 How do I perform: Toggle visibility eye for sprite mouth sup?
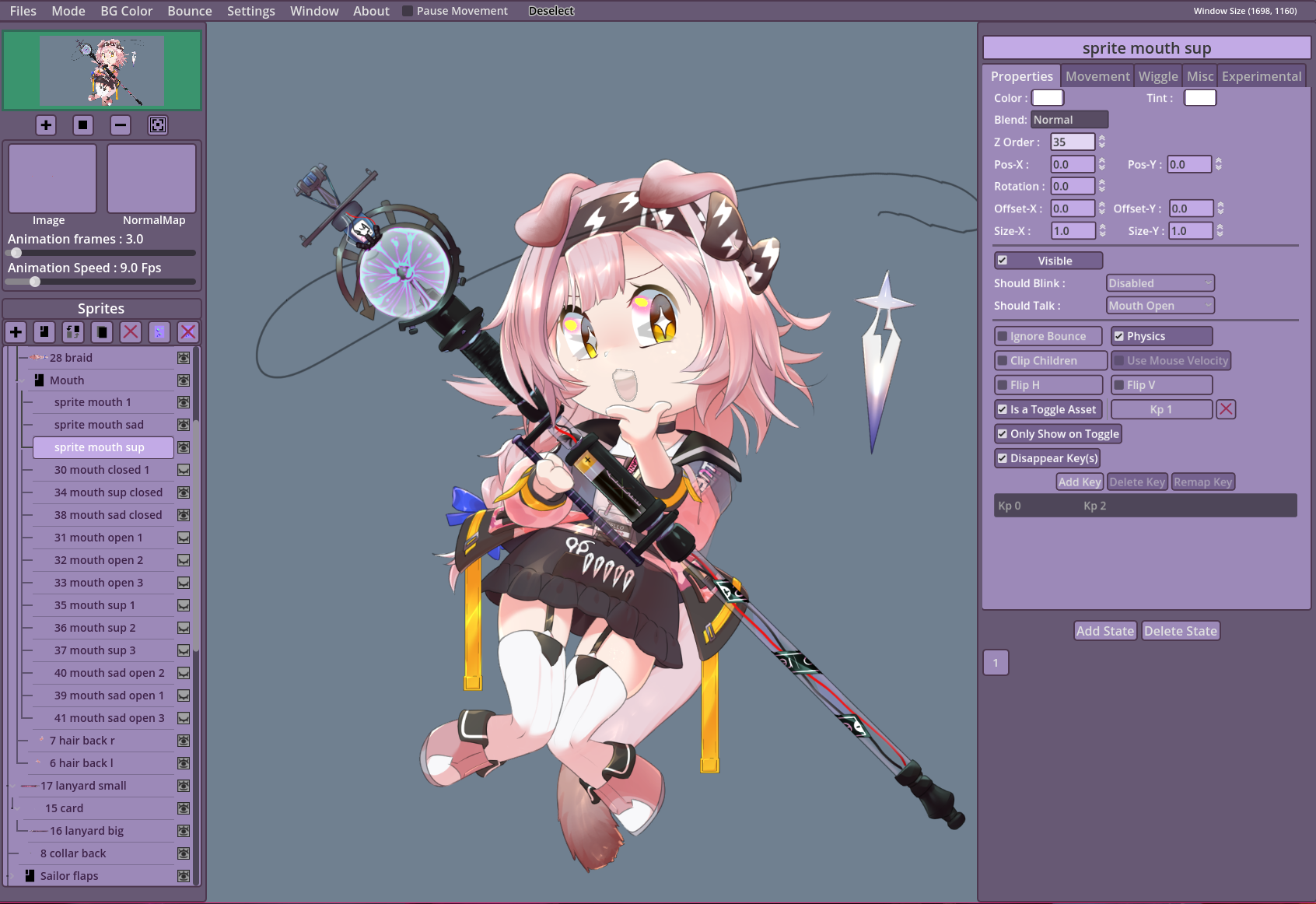click(x=184, y=447)
